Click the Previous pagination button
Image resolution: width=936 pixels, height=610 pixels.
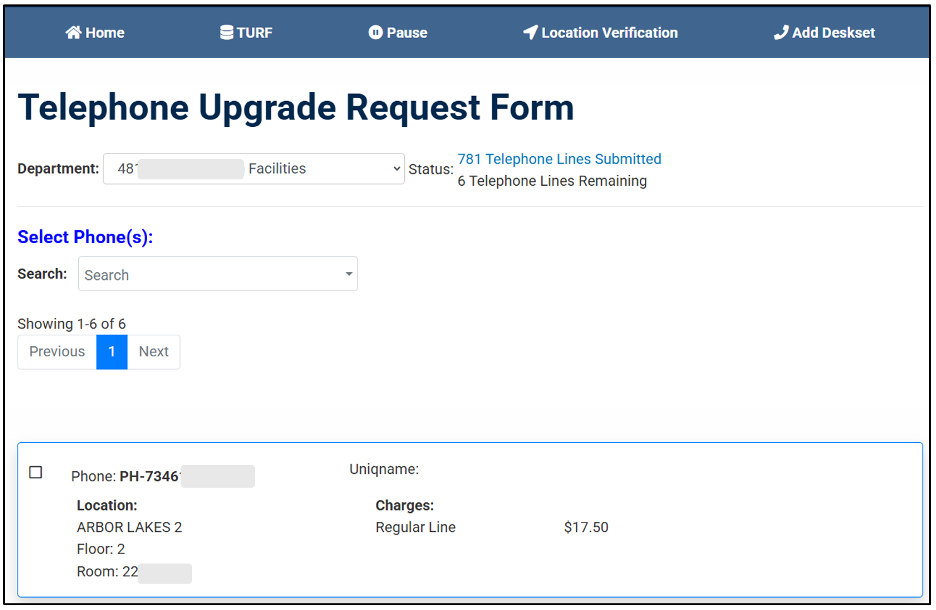pyautogui.click(x=56, y=351)
